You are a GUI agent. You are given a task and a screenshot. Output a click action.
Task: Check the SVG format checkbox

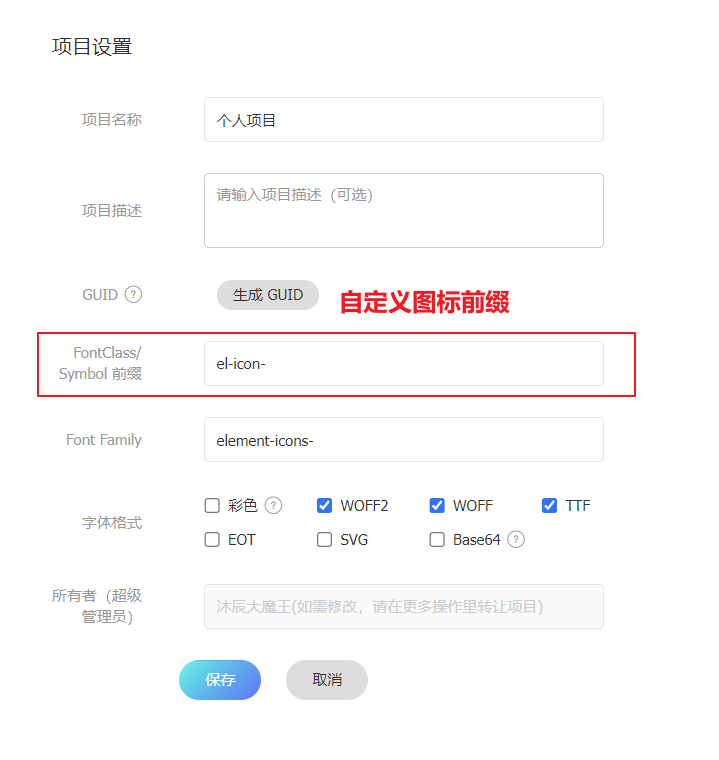pyautogui.click(x=324, y=540)
